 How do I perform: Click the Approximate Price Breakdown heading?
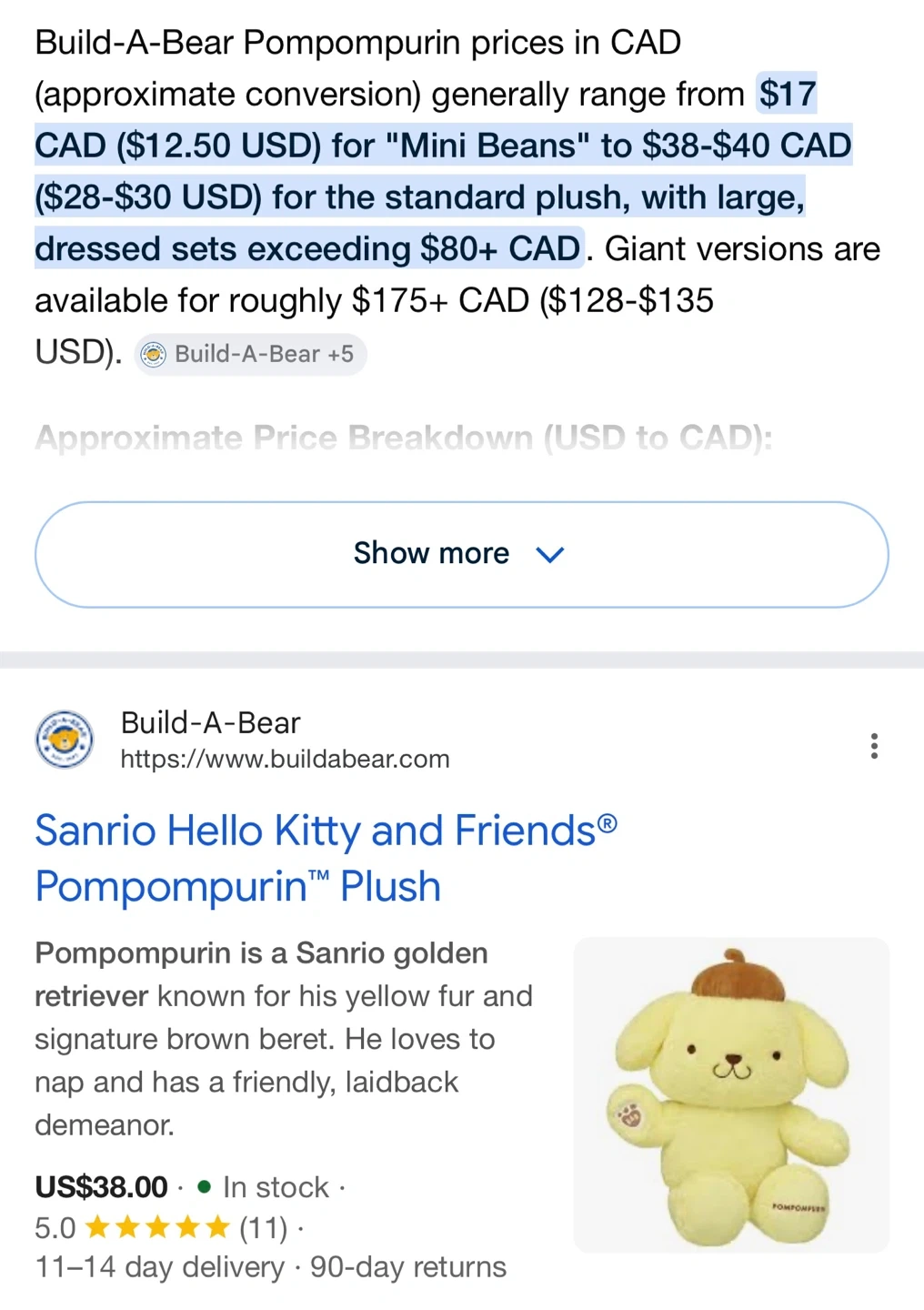(403, 438)
